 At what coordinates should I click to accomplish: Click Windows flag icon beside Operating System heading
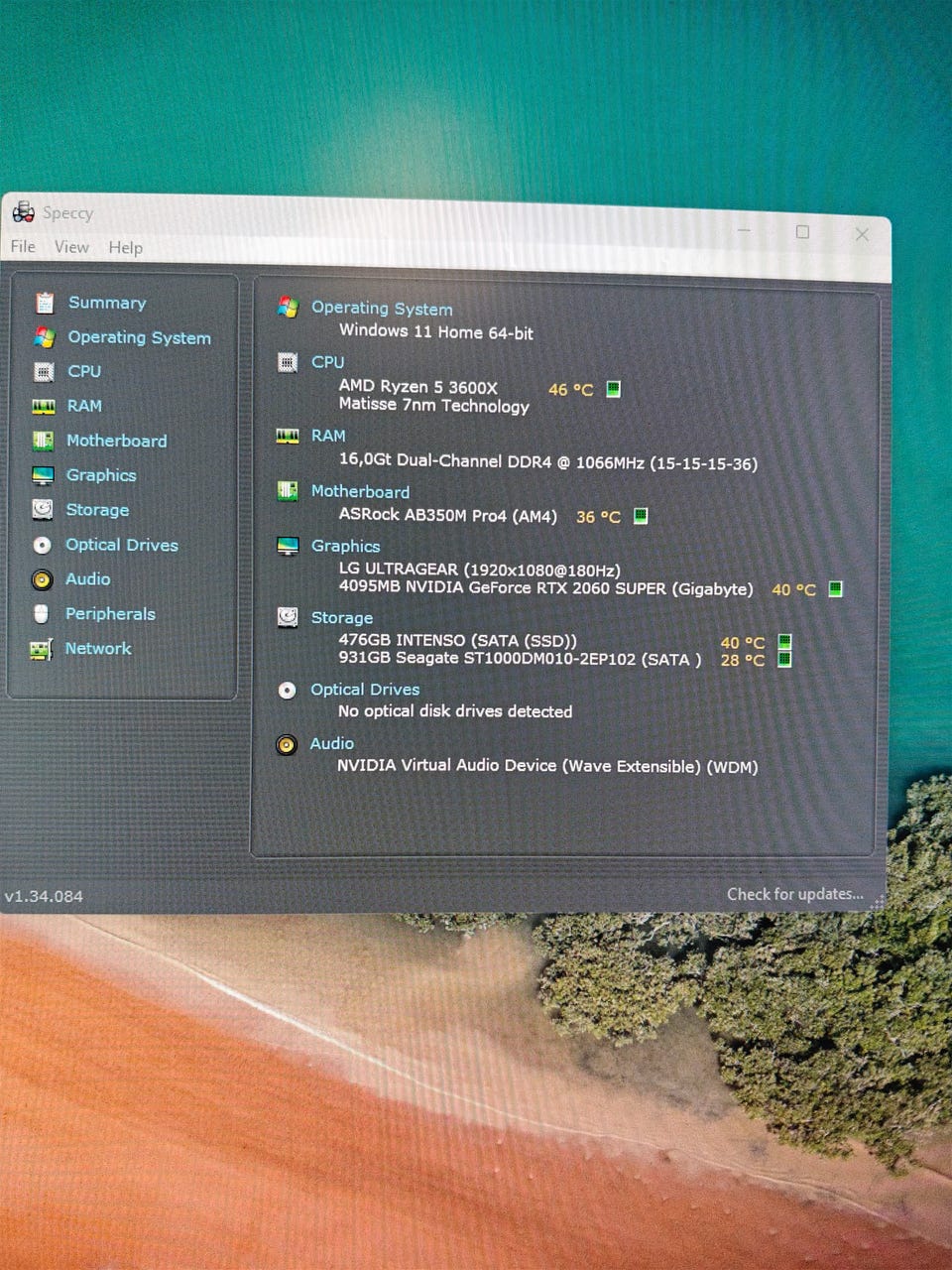288,308
